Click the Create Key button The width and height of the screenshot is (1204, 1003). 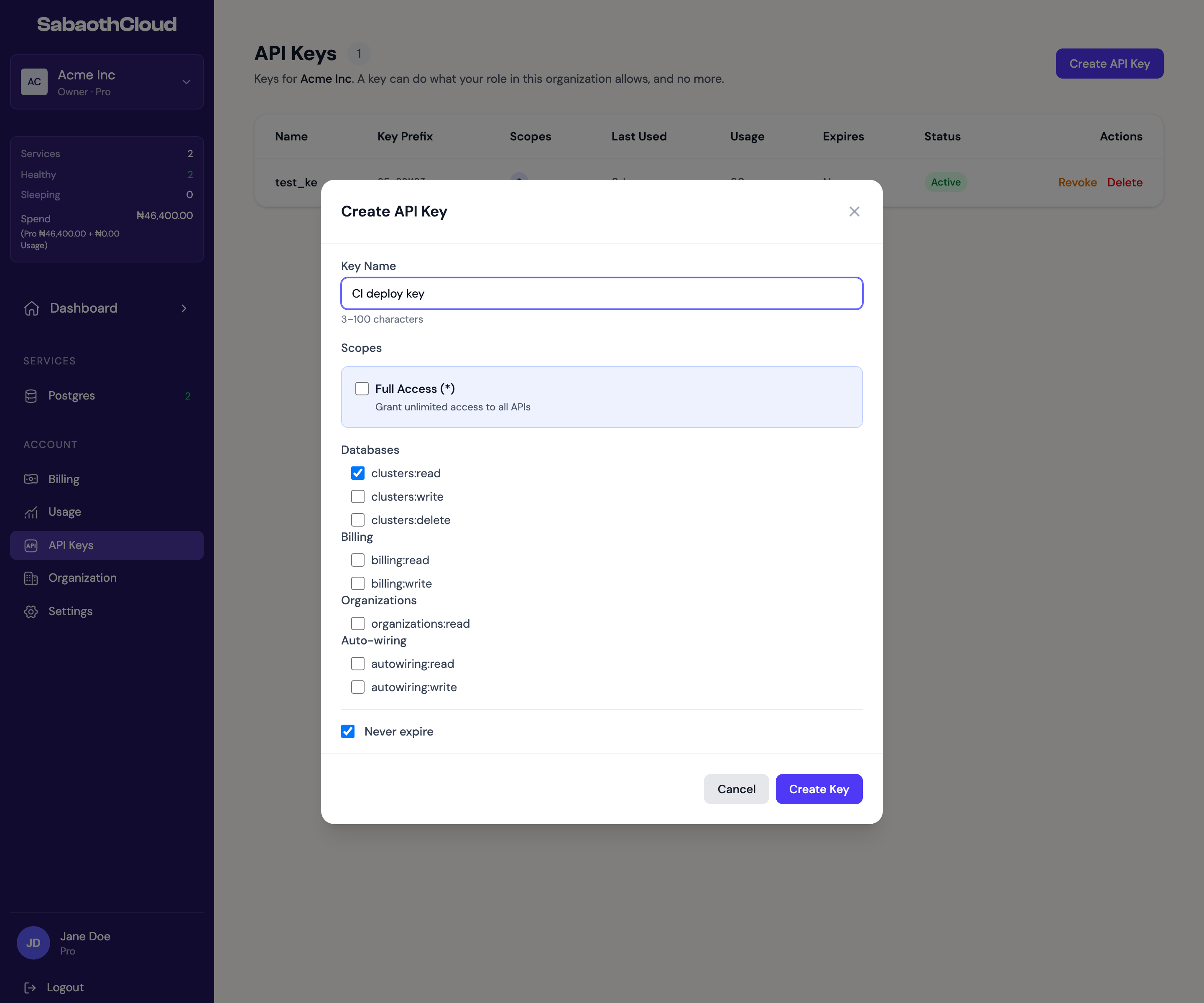click(819, 789)
